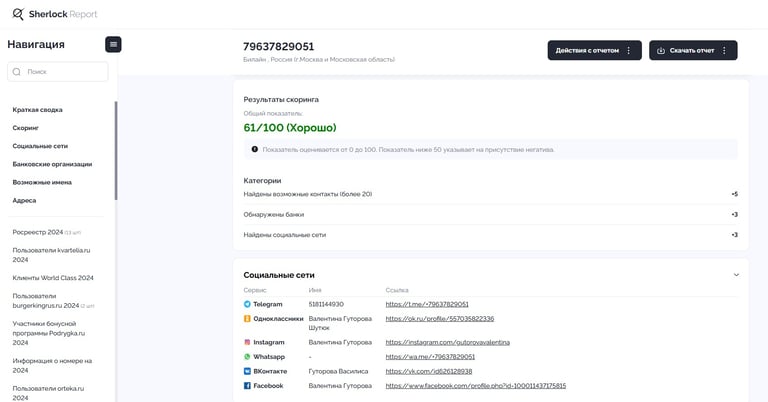Click the Telegram service icon
Viewport: 768px width, 402px height.
click(x=247, y=304)
